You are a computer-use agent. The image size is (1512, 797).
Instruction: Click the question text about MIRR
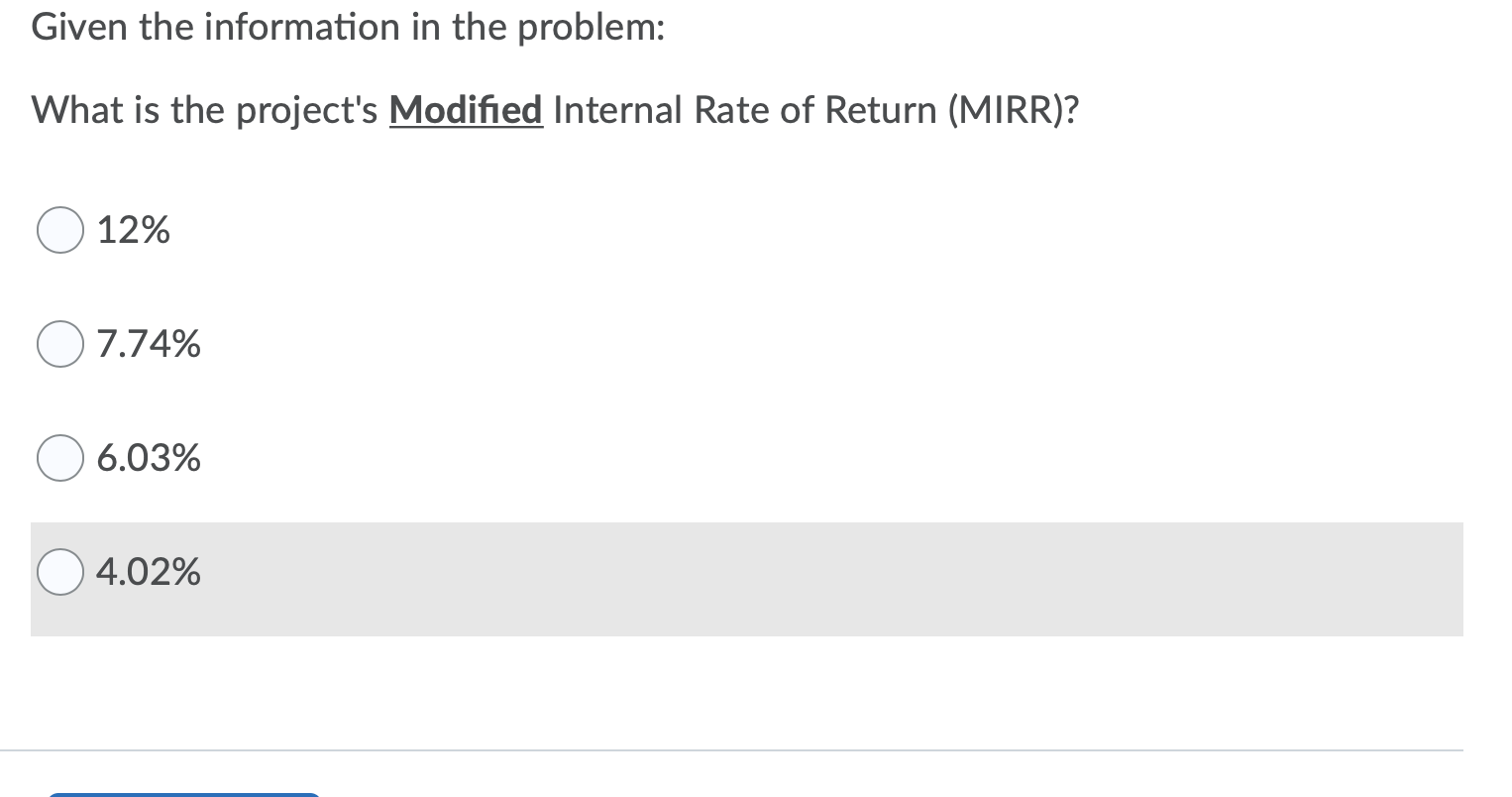point(555,110)
